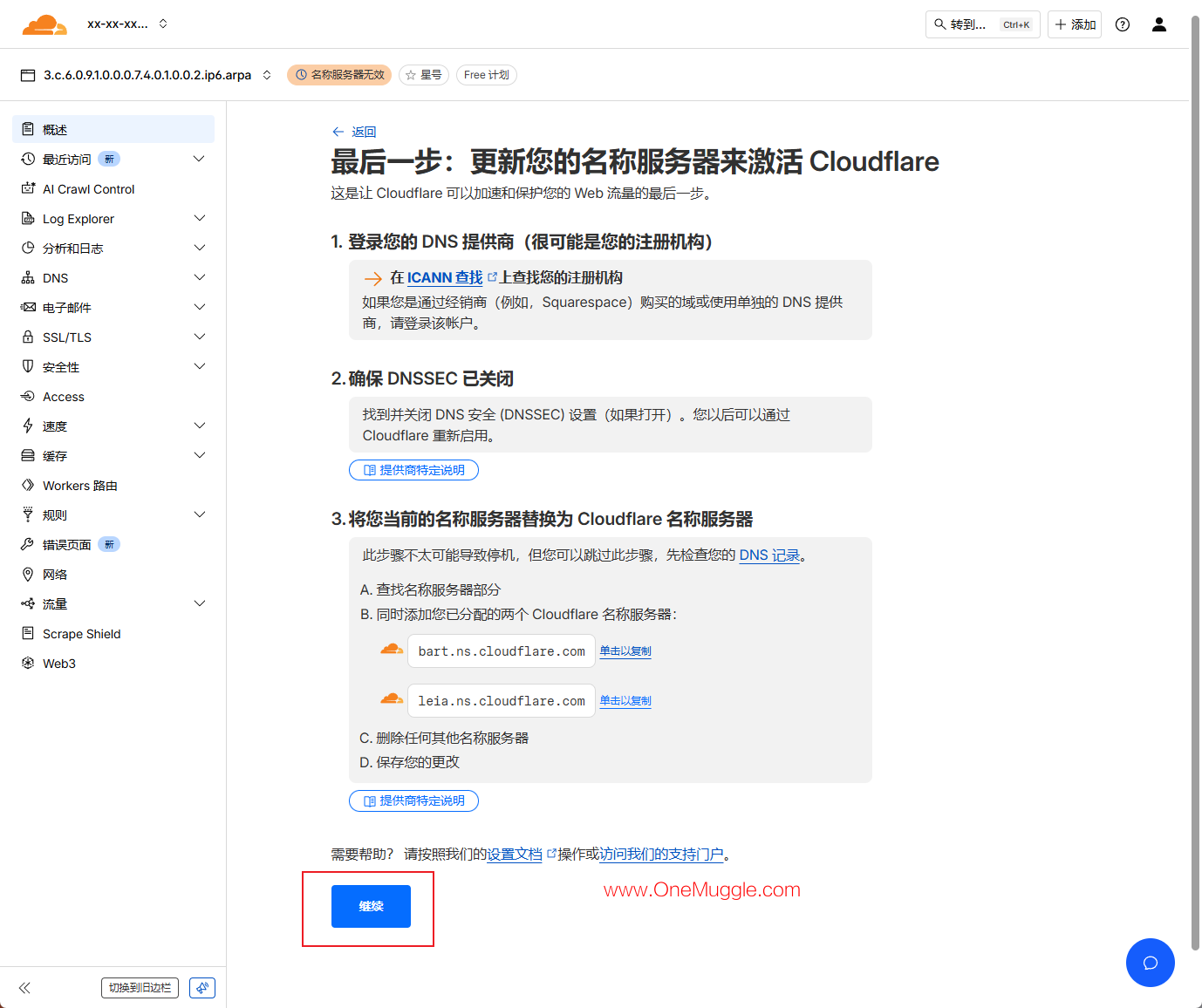
Task: Open the Web3 menu item
Action: pyautogui.click(x=113, y=663)
